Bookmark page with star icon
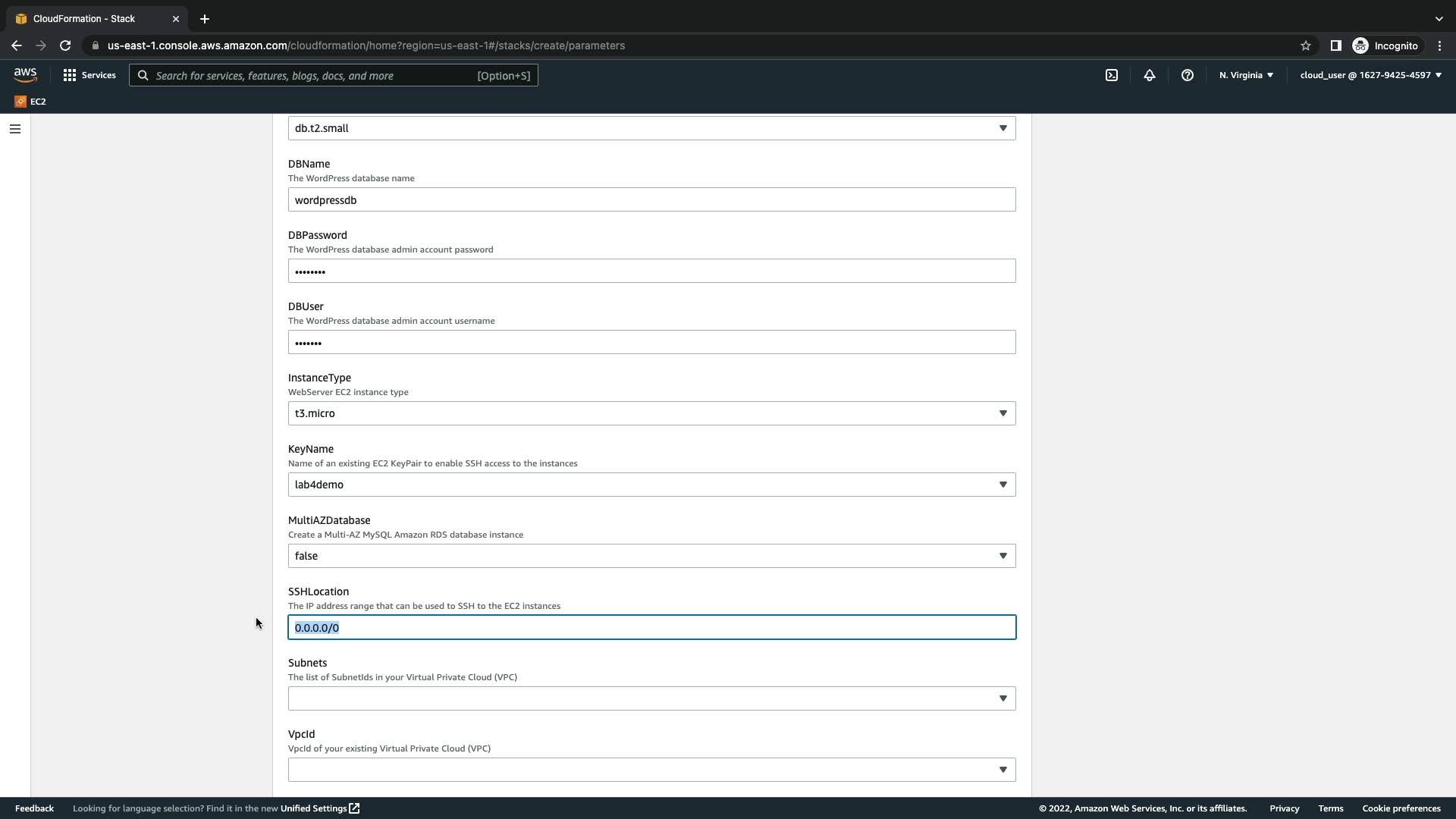Screen dimensions: 1456x819 pos(1306,45)
